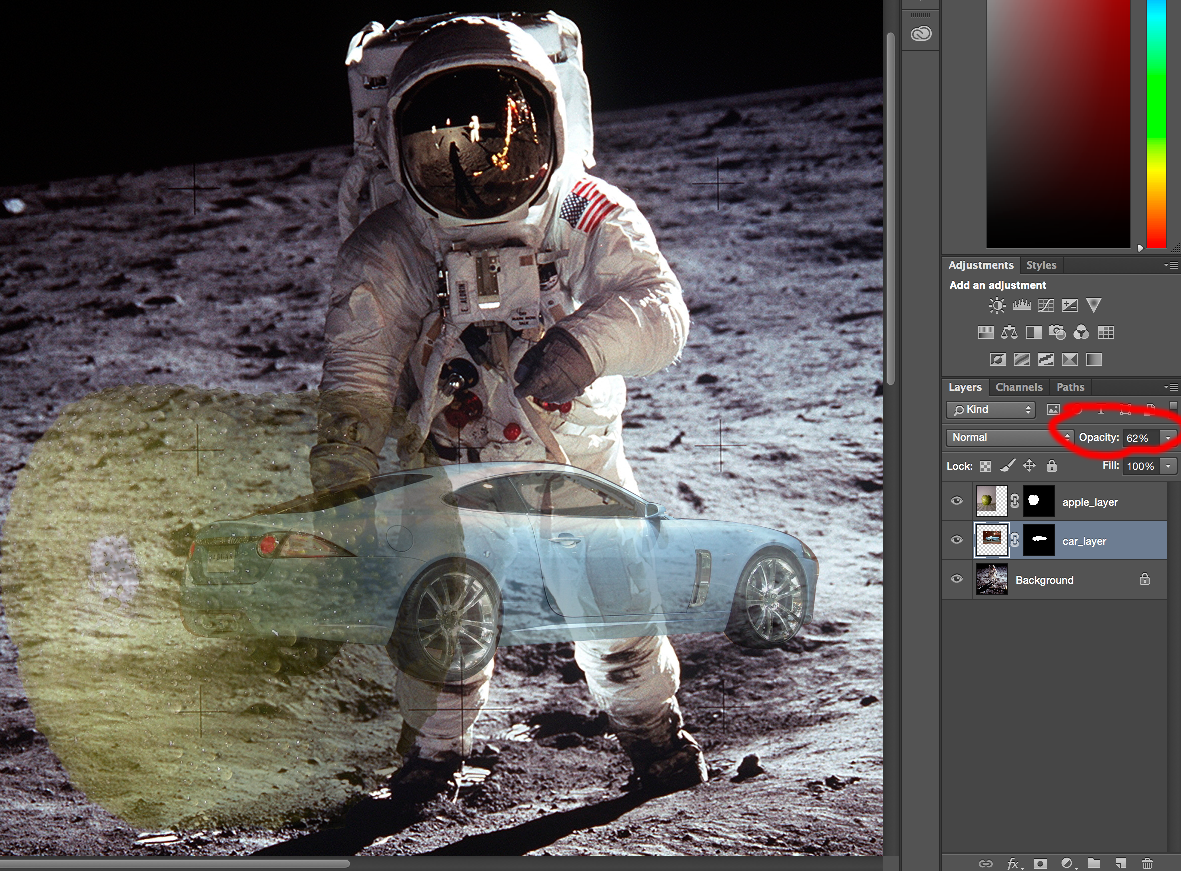Hide the Background layer
This screenshot has height=871, width=1181.
click(x=957, y=580)
